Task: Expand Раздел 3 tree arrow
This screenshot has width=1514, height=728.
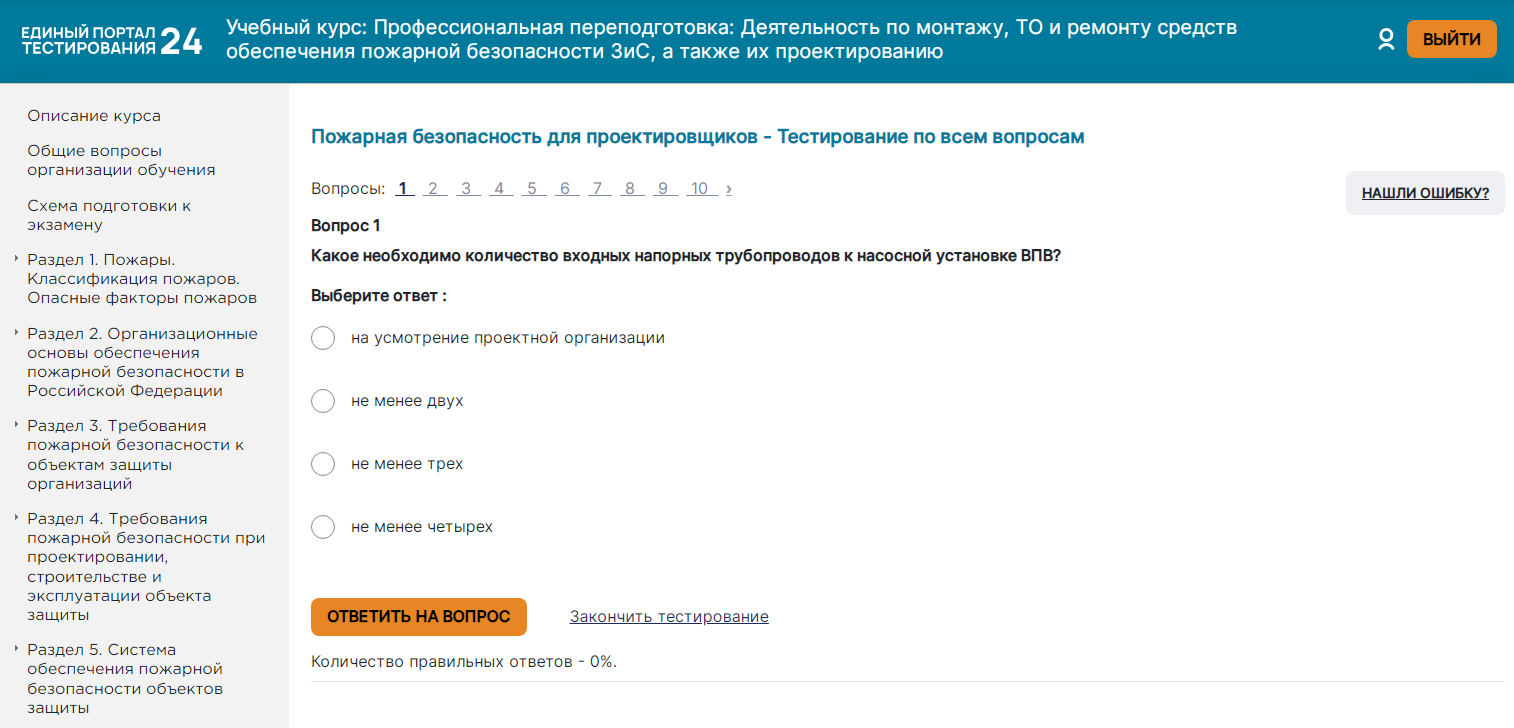Action: click(x=17, y=426)
